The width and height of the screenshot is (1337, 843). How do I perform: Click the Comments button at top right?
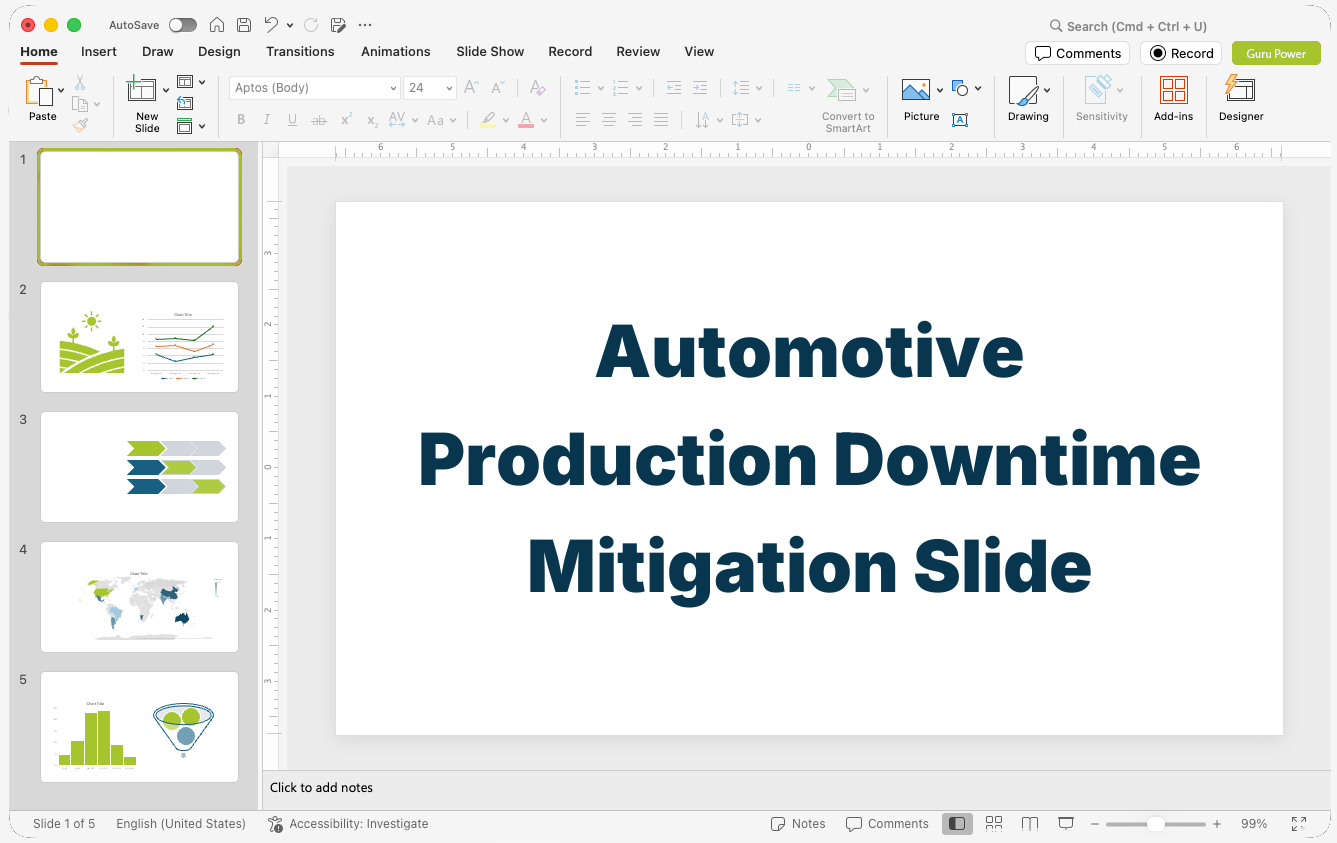point(1077,53)
